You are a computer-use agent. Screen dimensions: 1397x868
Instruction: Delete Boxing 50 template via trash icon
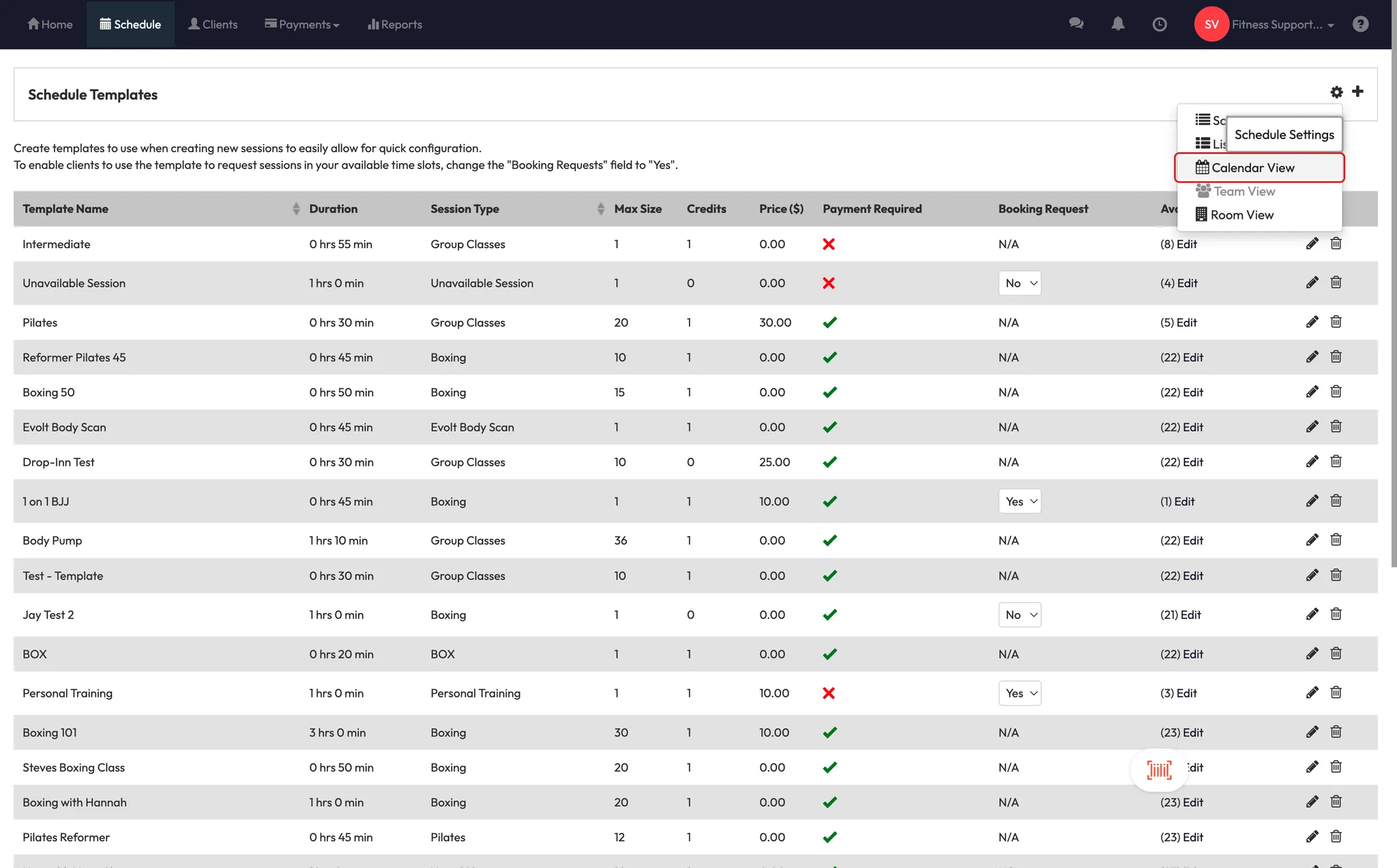point(1336,391)
